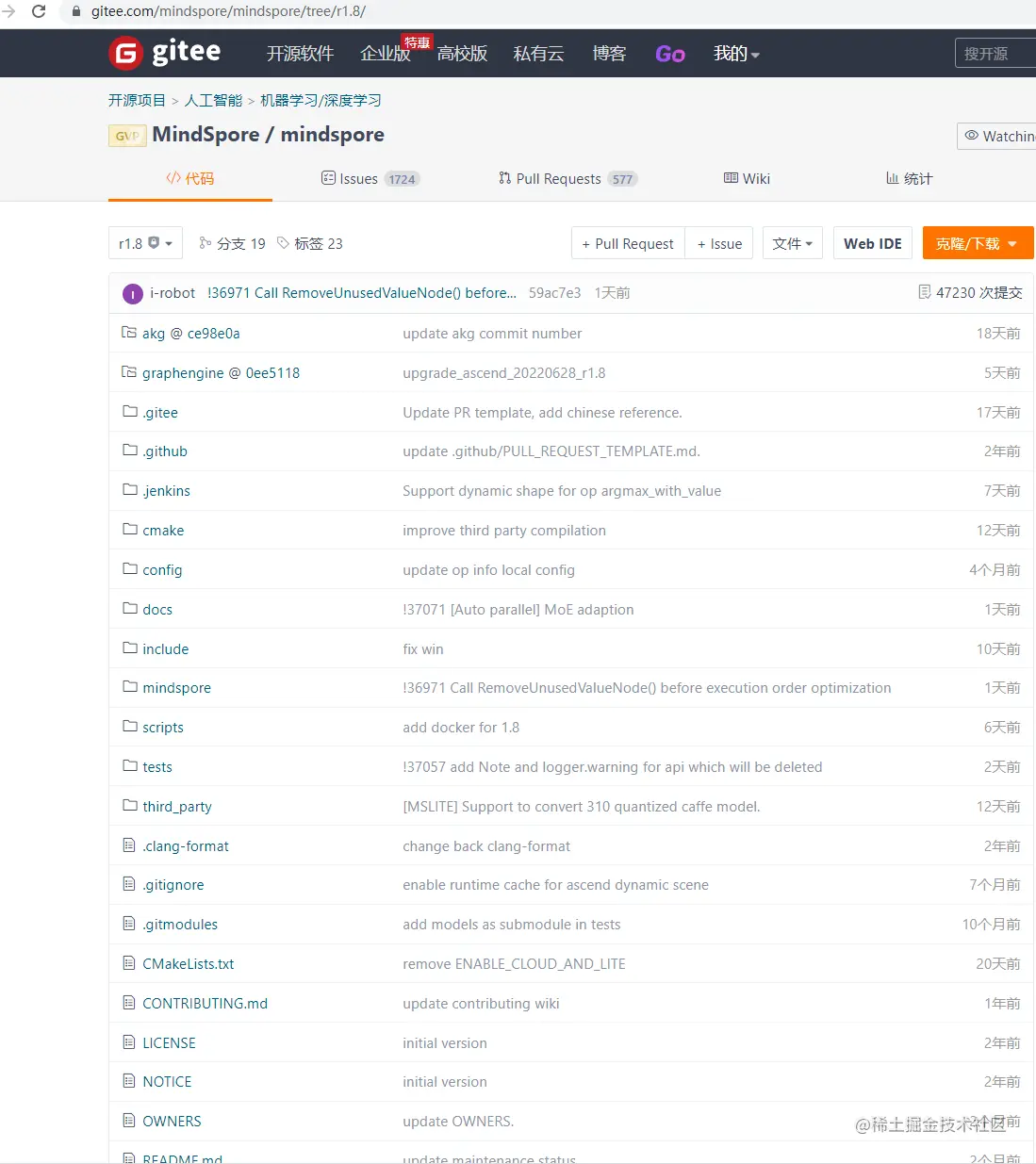The width and height of the screenshot is (1036, 1164).
Task: Open the r1.8 branch dropdown
Action: tap(145, 243)
